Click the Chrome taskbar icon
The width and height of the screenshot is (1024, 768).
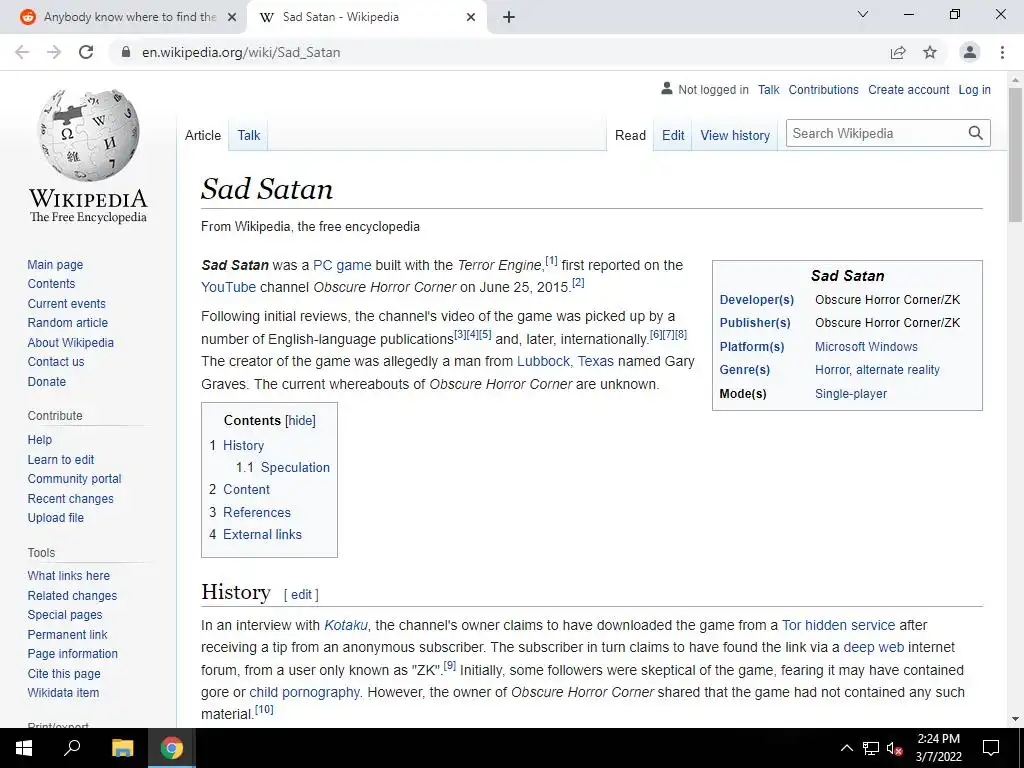172,748
